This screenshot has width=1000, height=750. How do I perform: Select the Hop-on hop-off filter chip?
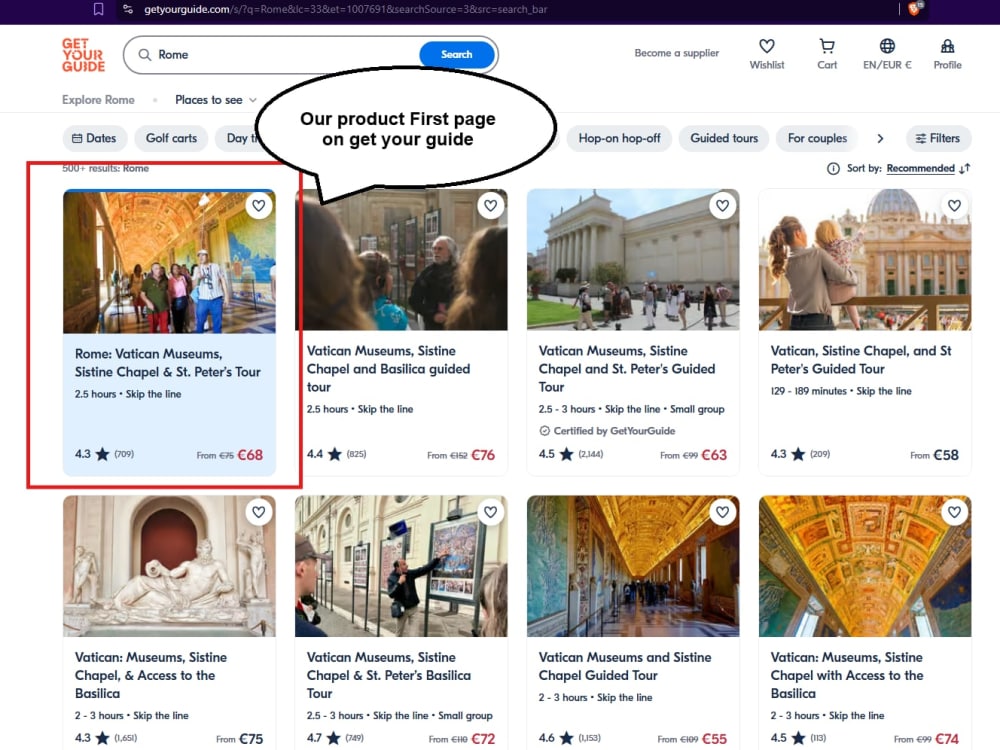tap(619, 138)
